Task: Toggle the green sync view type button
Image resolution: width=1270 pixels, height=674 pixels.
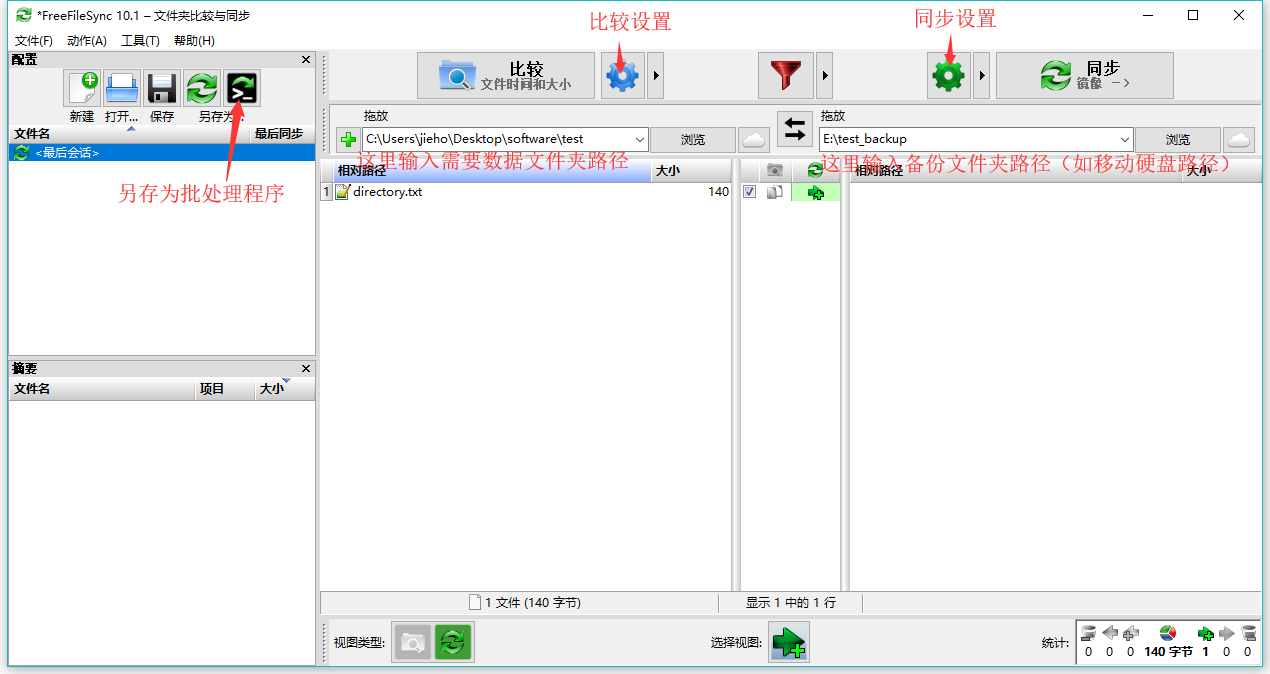Action: (x=453, y=641)
